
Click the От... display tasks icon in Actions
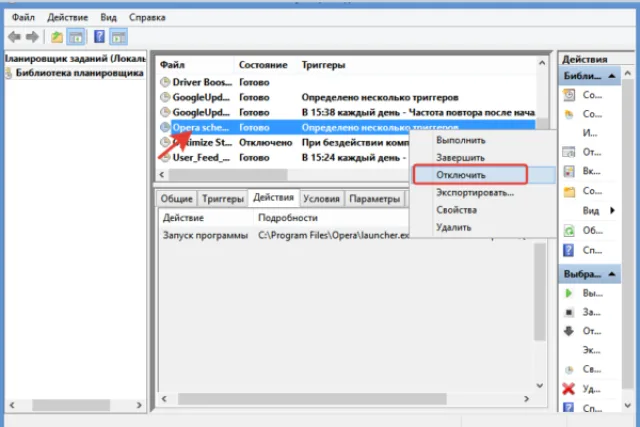(x=569, y=152)
